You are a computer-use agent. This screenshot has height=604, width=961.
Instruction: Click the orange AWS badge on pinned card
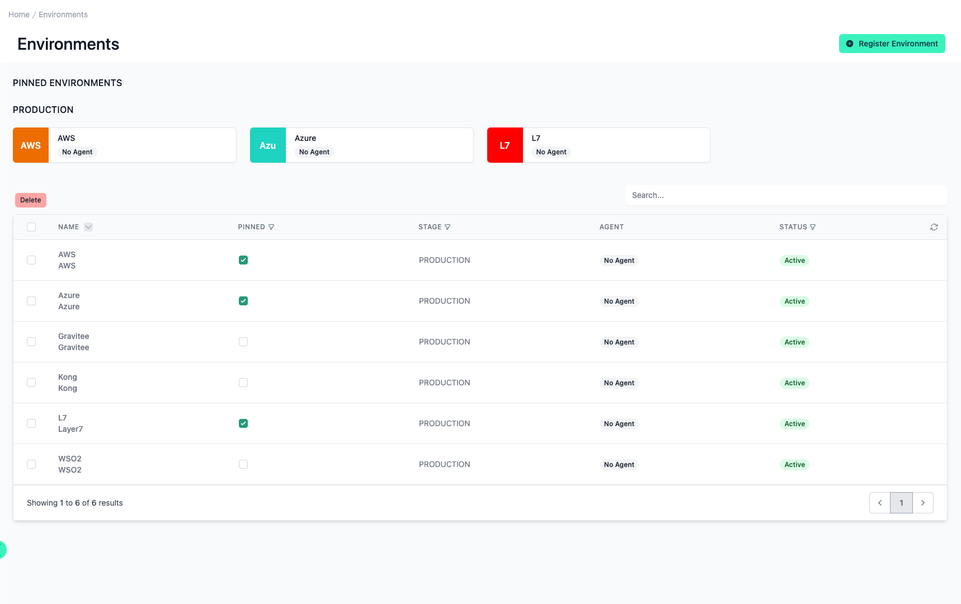[x=30, y=144]
